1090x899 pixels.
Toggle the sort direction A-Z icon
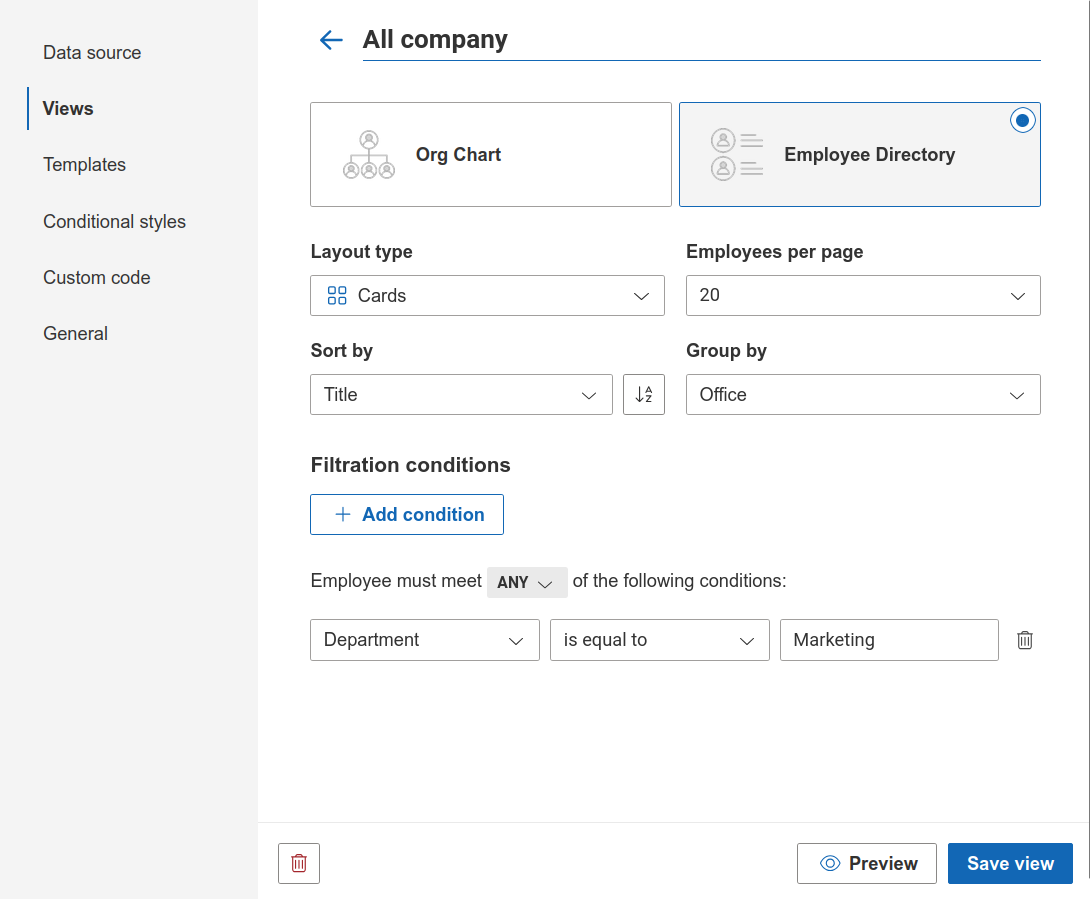pos(644,394)
